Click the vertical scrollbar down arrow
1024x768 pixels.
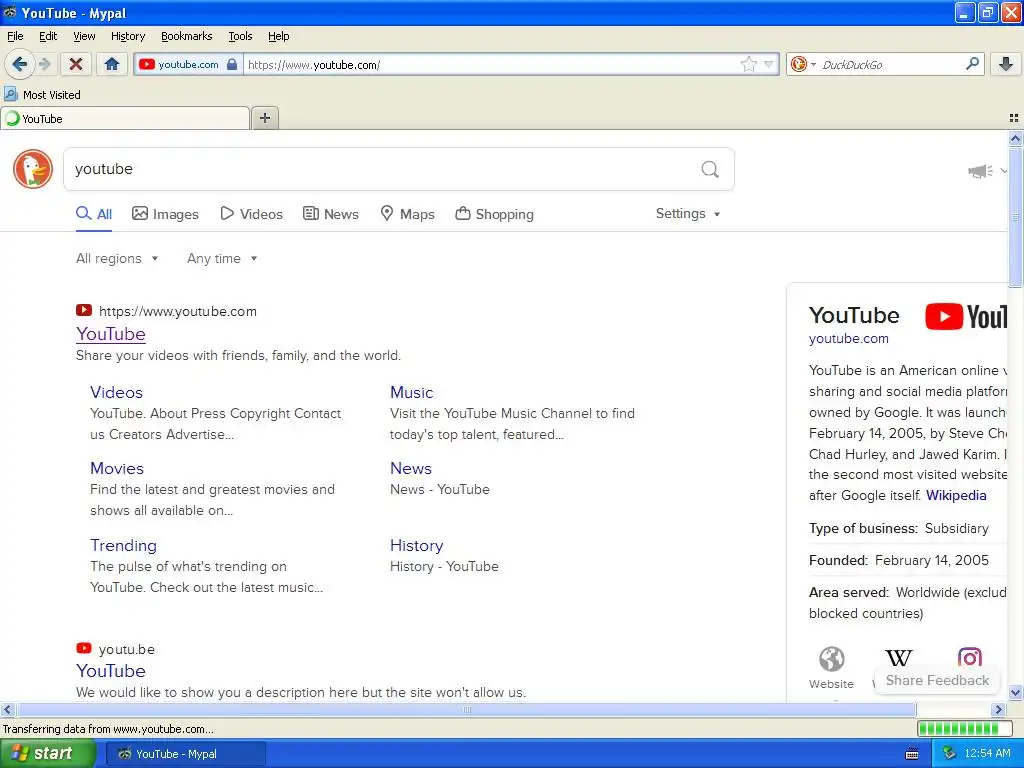click(x=1015, y=692)
